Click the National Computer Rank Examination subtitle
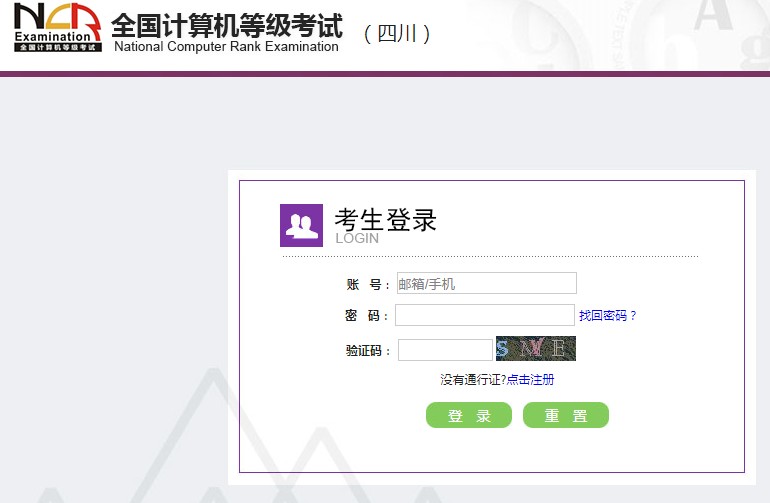This screenshot has height=503, width=770. pyautogui.click(x=226, y=47)
